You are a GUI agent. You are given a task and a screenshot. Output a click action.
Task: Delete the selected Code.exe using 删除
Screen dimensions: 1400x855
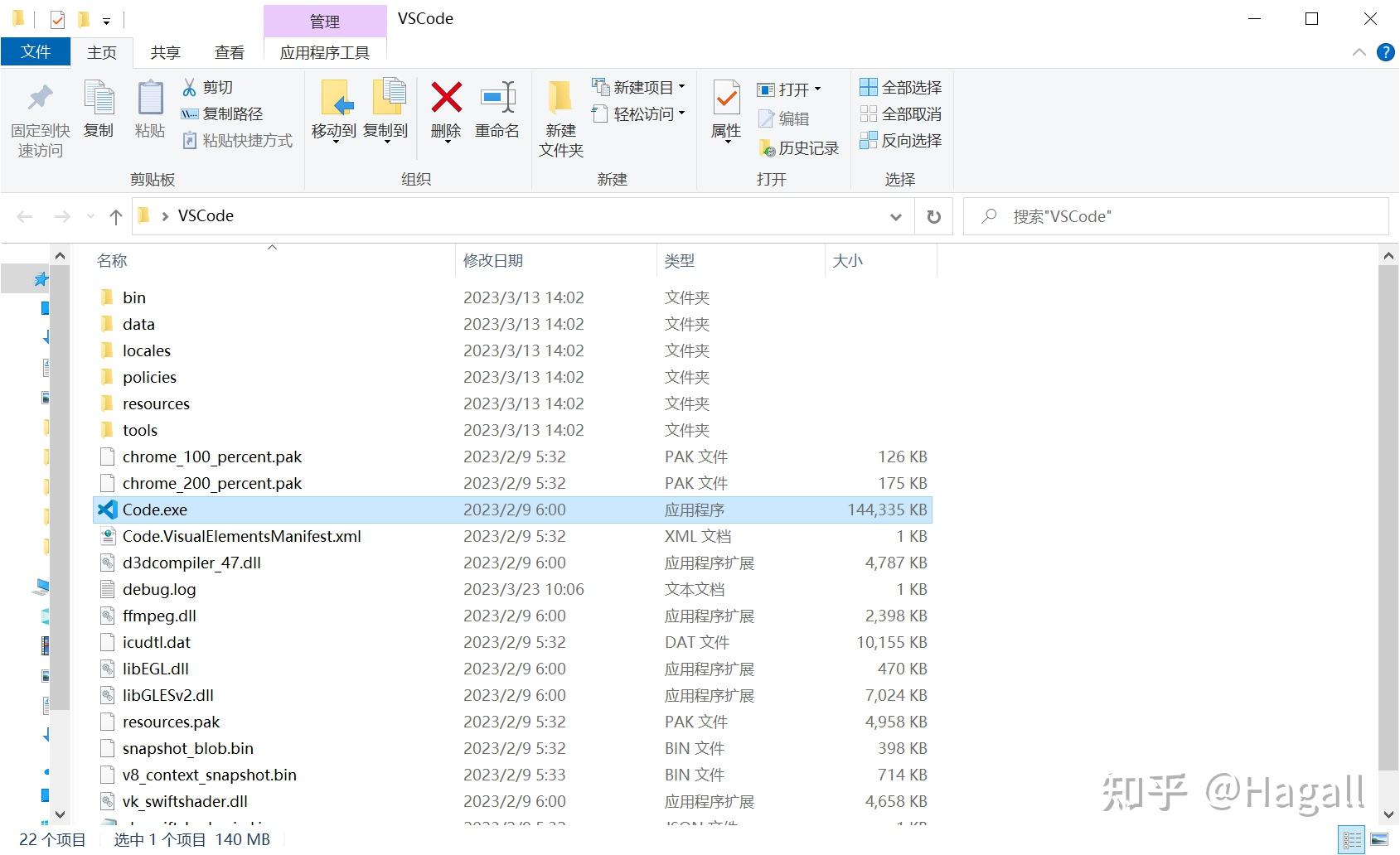point(445,112)
